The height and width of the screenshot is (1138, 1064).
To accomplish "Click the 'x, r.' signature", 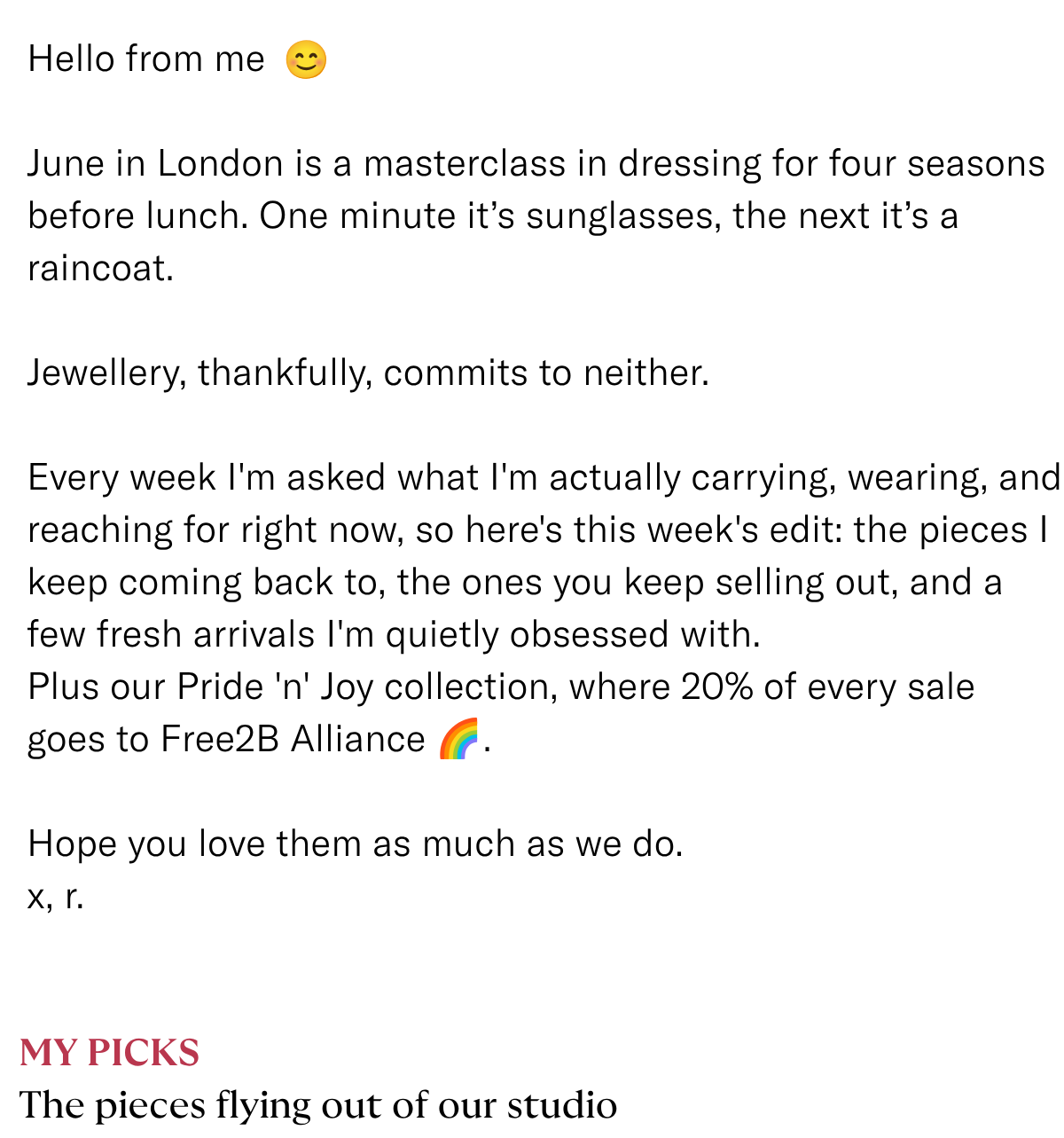I will click(x=55, y=896).
